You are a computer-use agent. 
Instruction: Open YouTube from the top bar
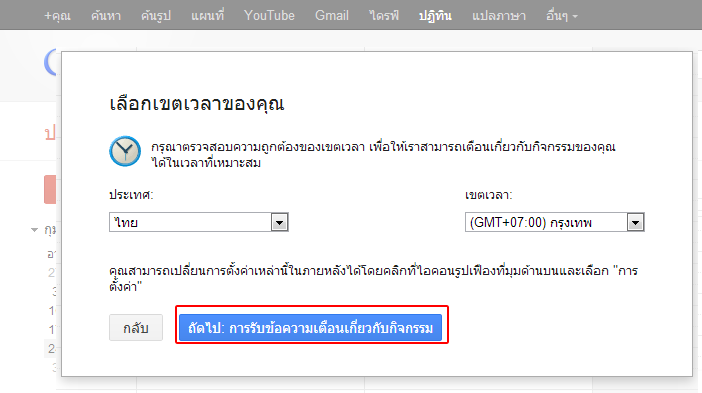(269, 16)
